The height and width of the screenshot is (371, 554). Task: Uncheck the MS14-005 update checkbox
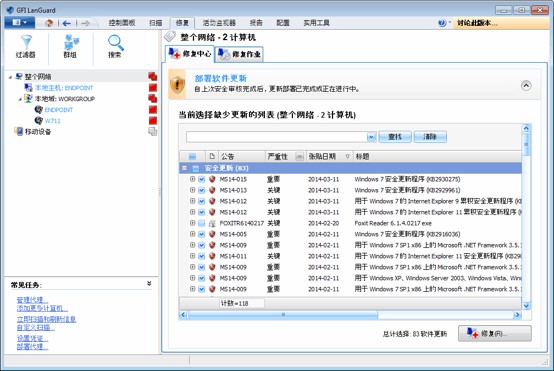201,234
